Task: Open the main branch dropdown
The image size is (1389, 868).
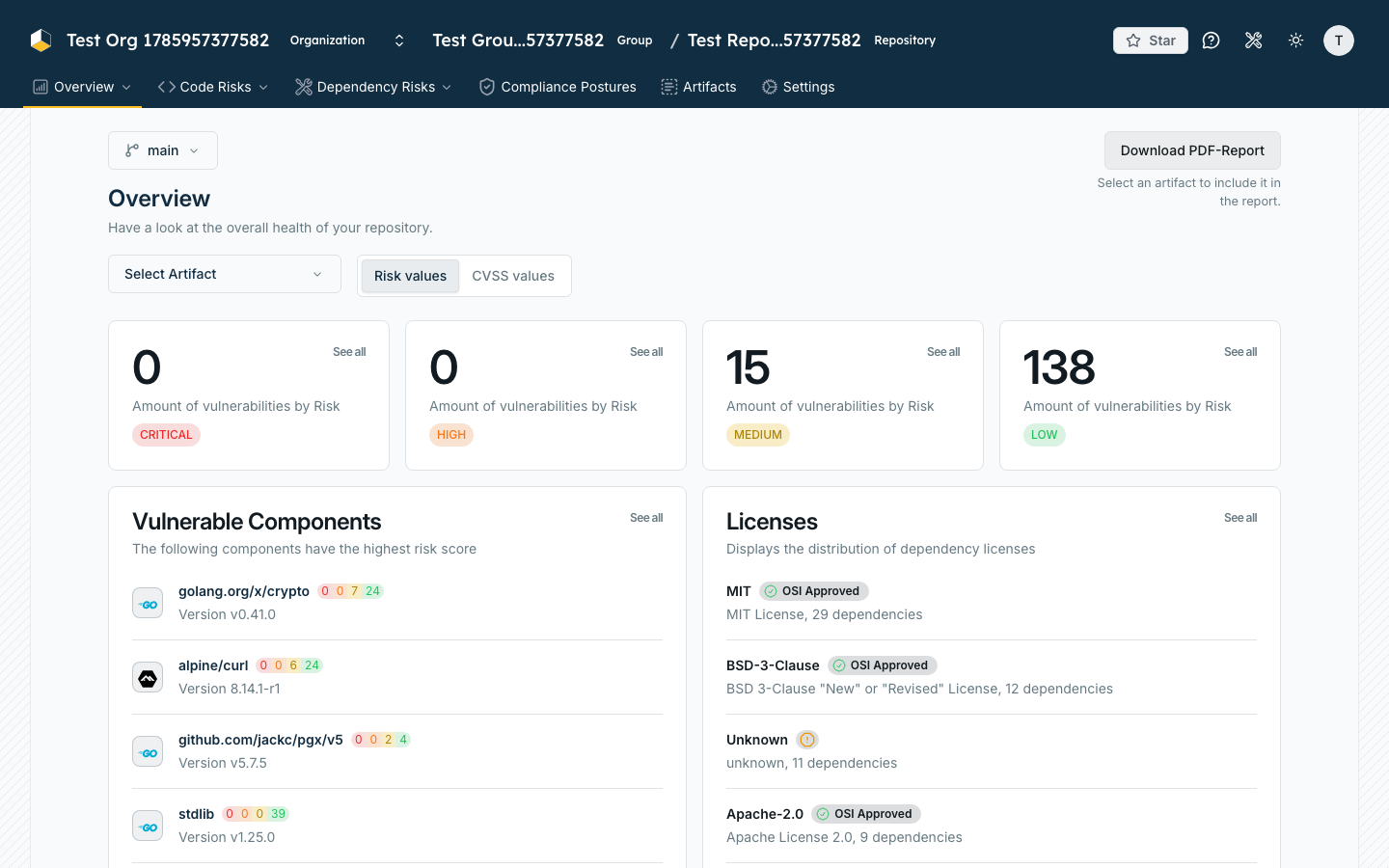Action: tap(163, 150)
